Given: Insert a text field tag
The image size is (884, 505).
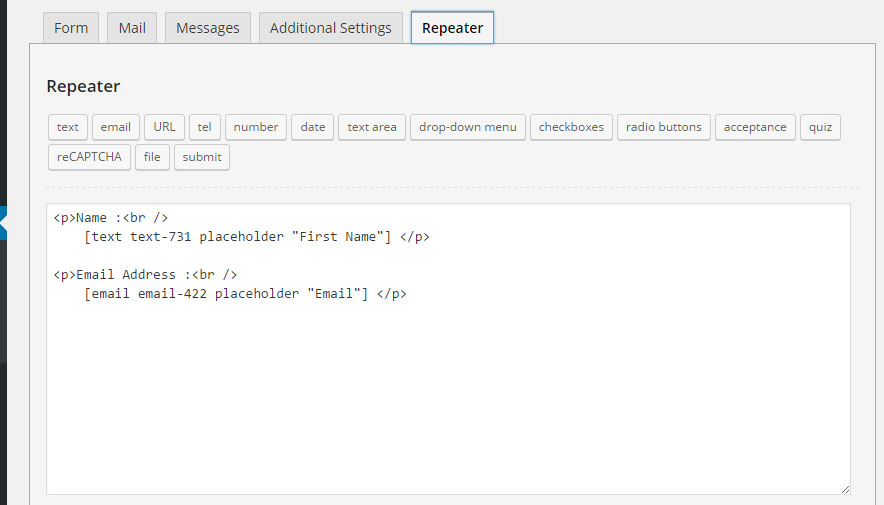Looking at the screenshot, I should click(x=68, y=127).
